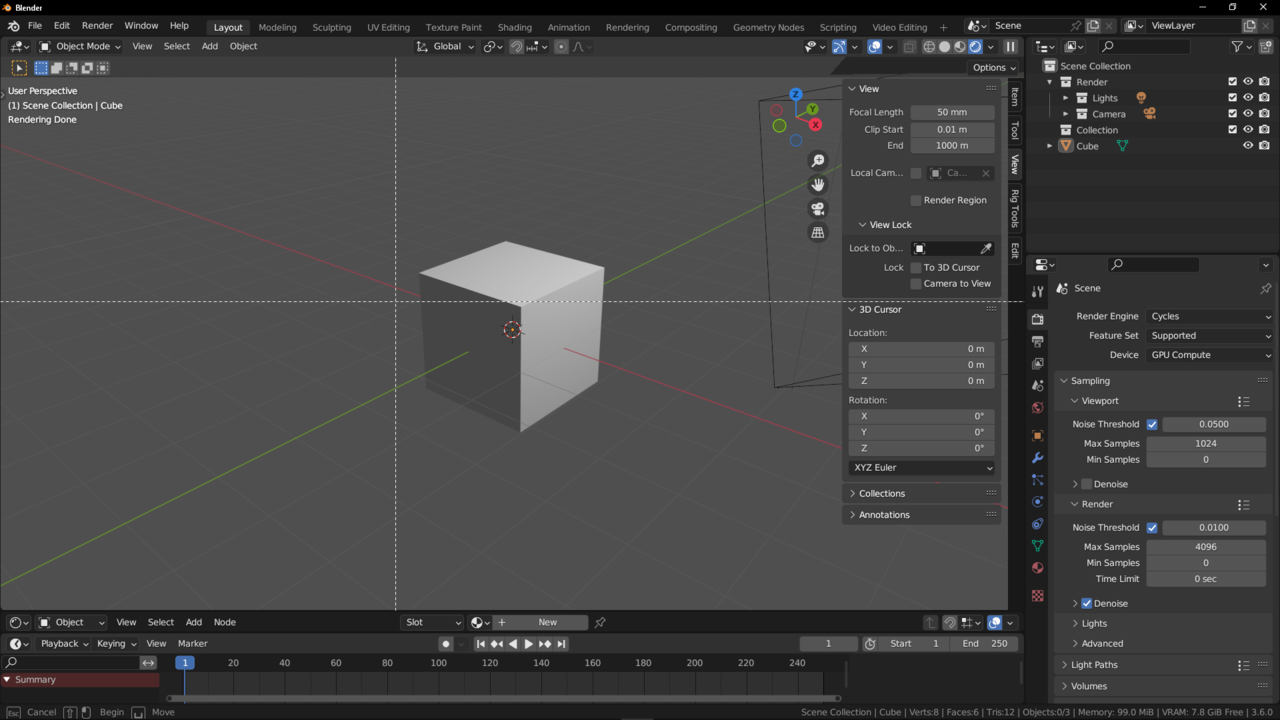1280x720 pixels.
Task: Open the Modifiers wrench properties tab
Action: (1038, 458)
